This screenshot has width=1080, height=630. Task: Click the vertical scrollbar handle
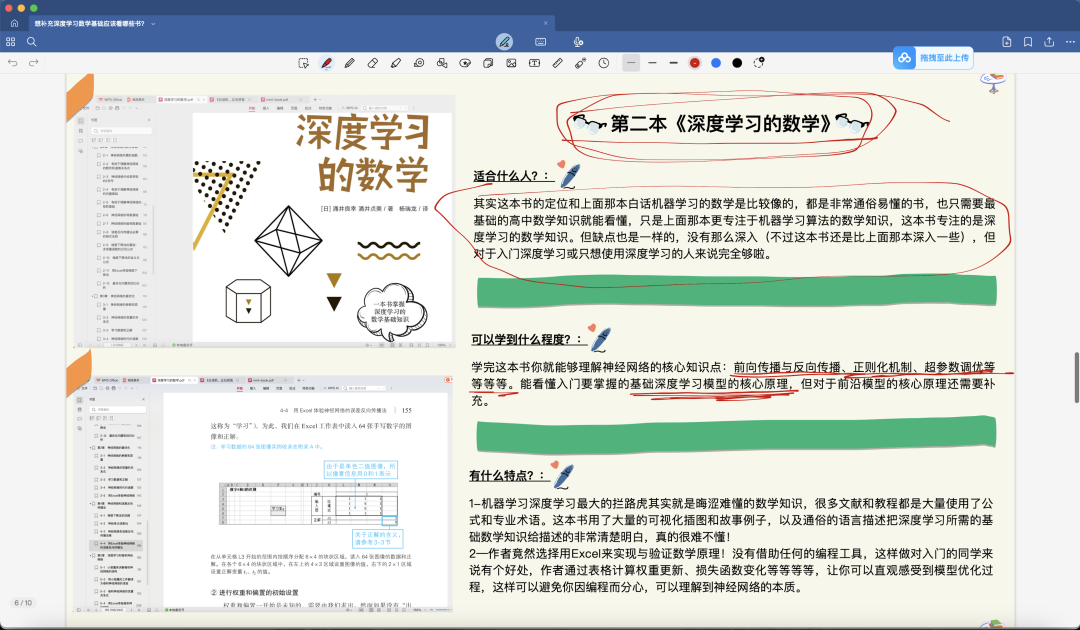click(x=1077, y=377)
